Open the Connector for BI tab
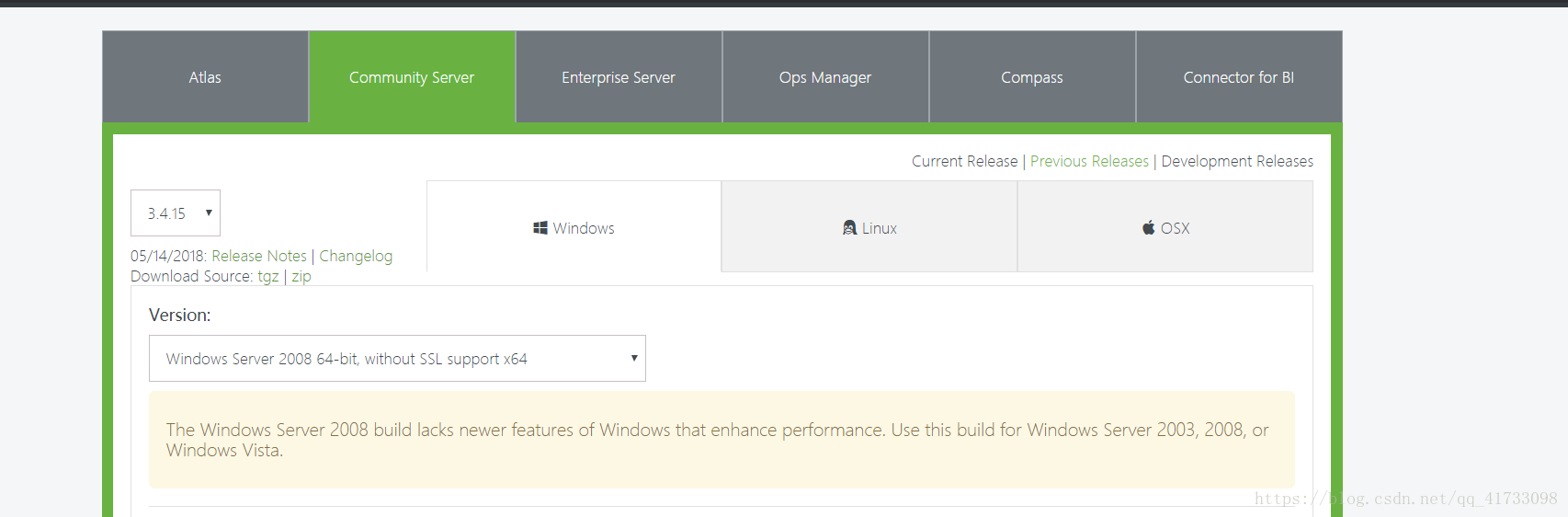Screen dimensions: 1568x517 tap(1239, 77)
